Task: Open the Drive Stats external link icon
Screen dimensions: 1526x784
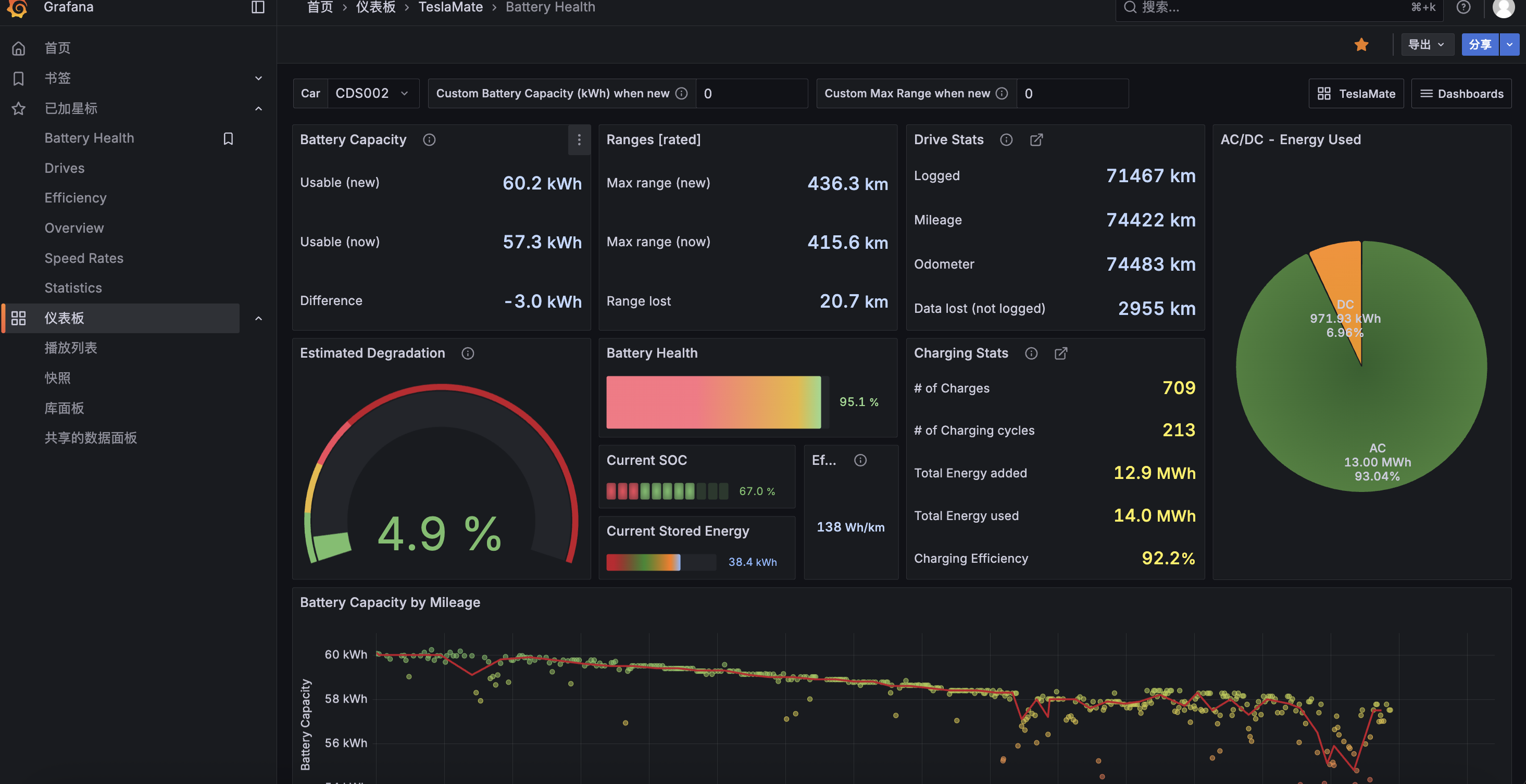Action: tap(1036, 140)
